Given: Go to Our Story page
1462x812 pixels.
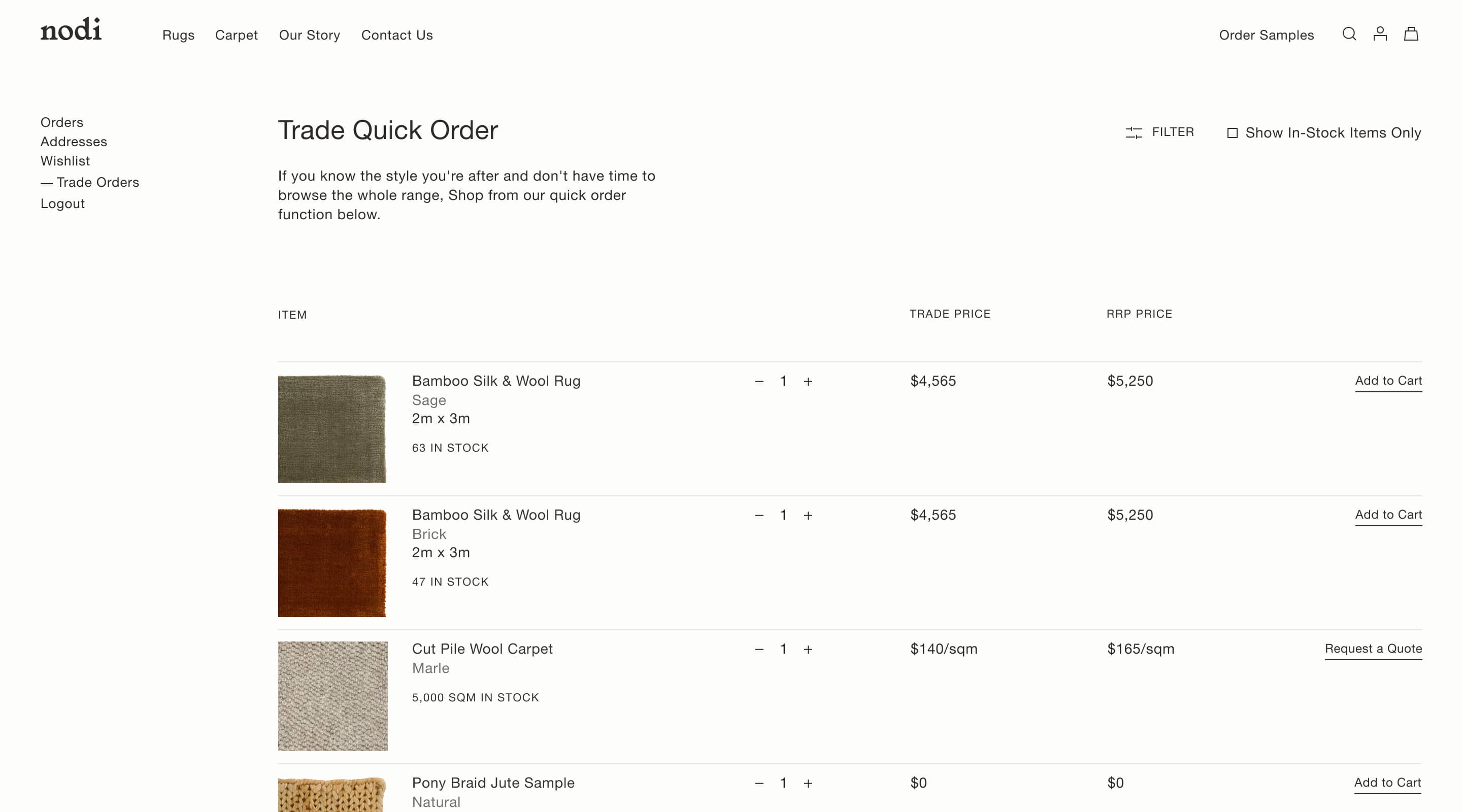Looking at the screenshot, I should pos(309,35).
